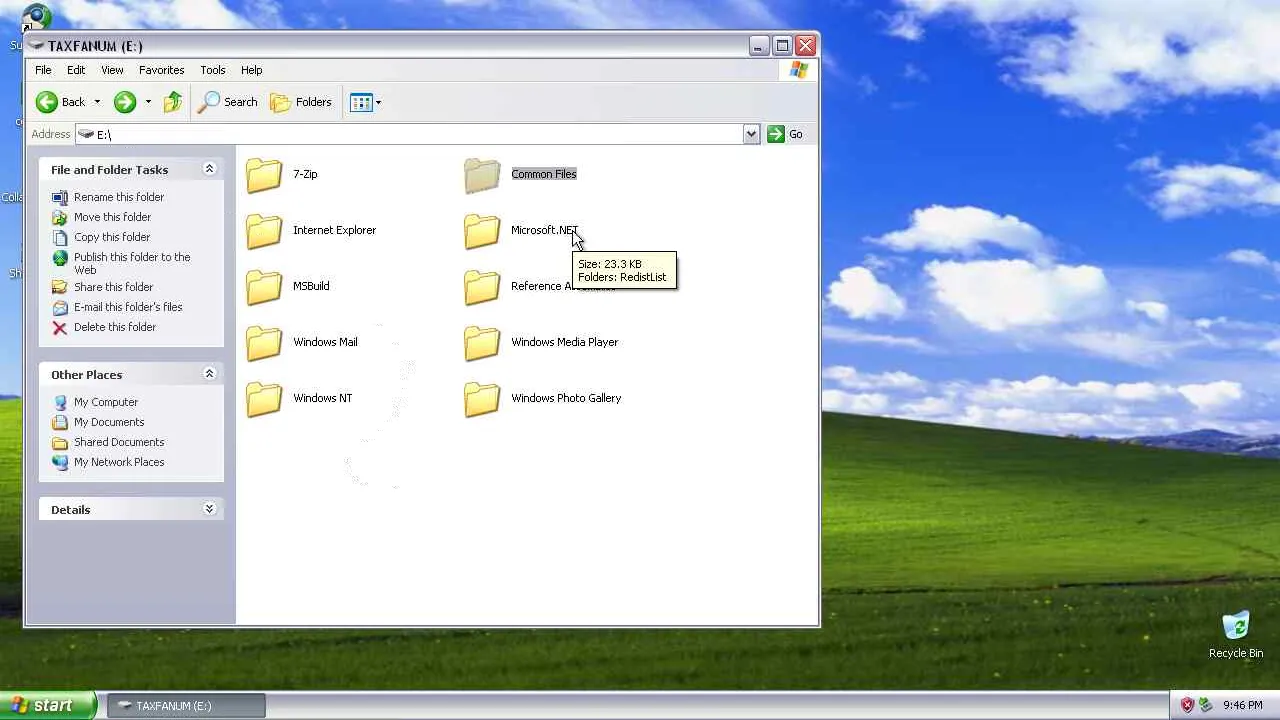1280x720 pixels.
Task: Open the Views dropdown arrow
Action: 378,102
